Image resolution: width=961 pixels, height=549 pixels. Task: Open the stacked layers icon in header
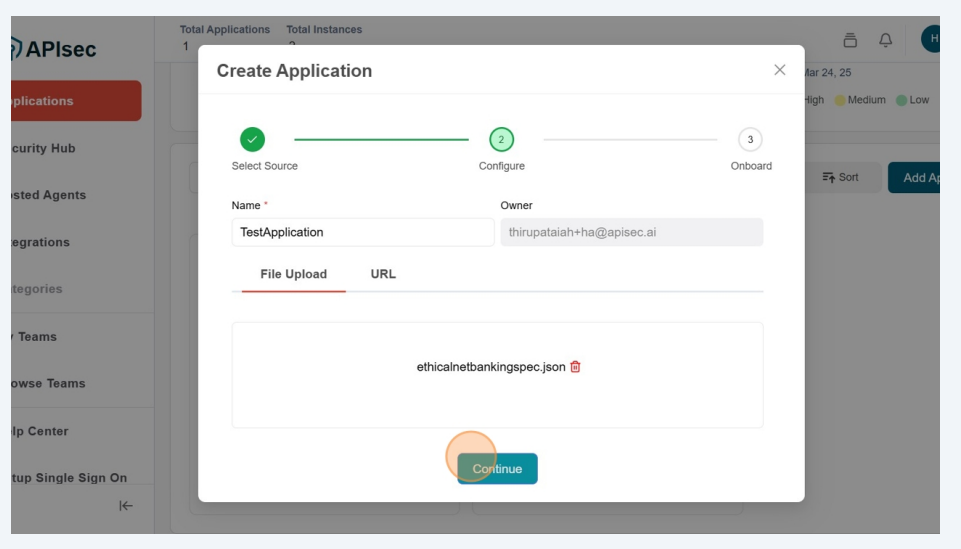850,40
